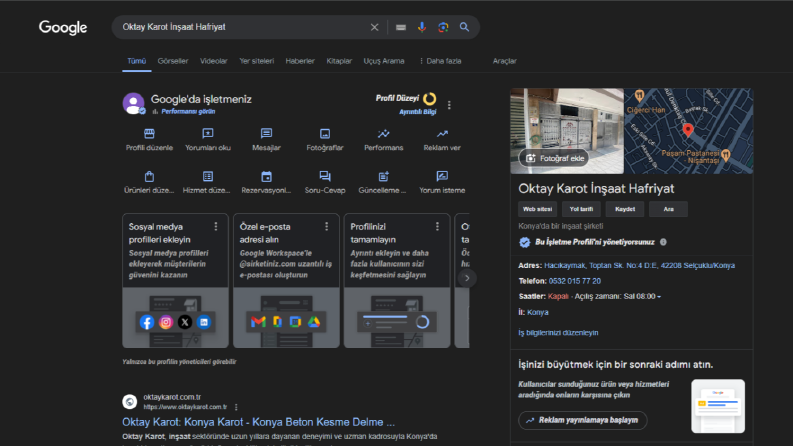793x446 pixels.
Task: Open the Mesajlar shortcut
Action: [267, 140]
